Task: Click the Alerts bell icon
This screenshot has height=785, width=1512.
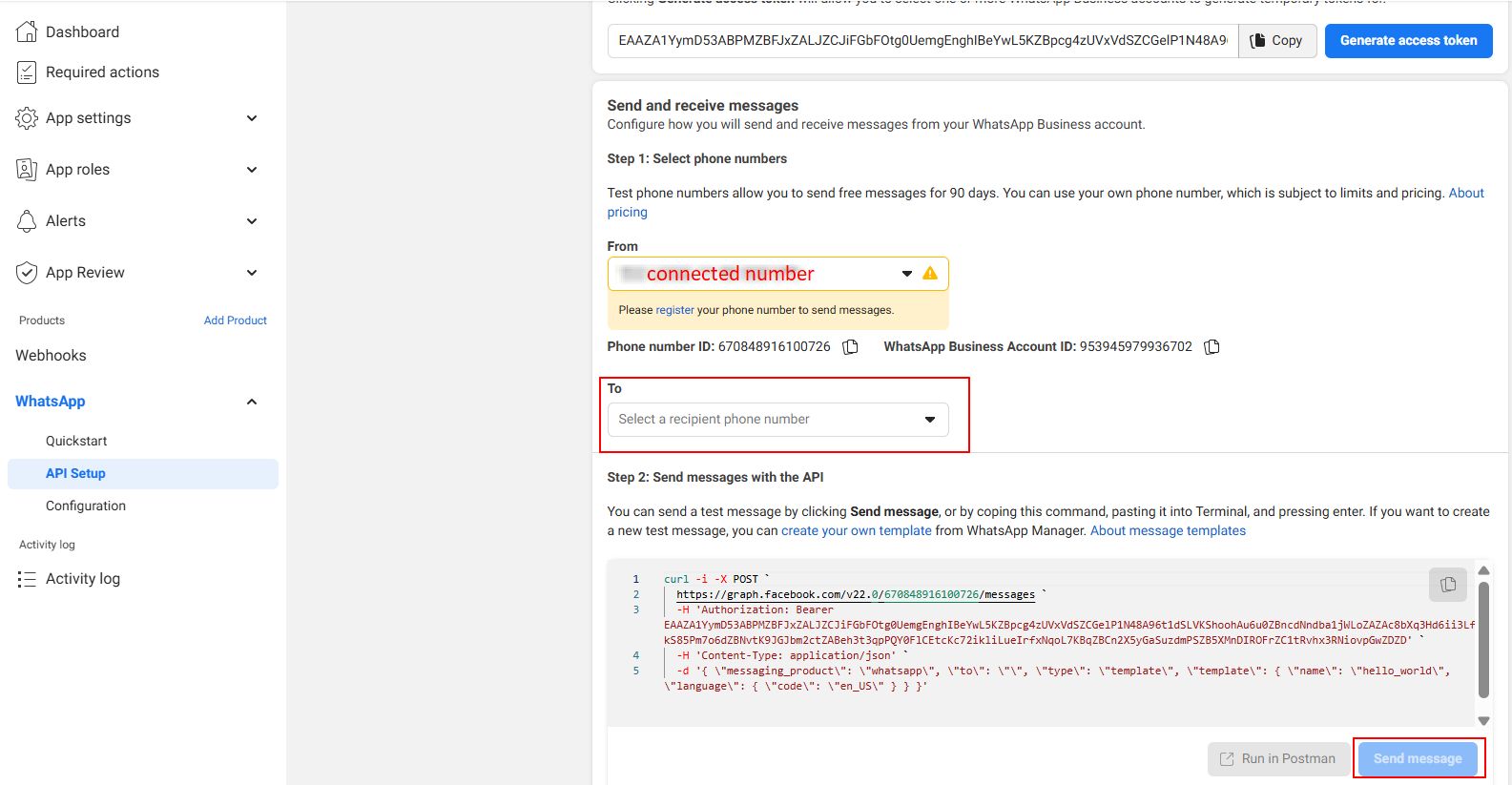Action: tap(27, 221)
